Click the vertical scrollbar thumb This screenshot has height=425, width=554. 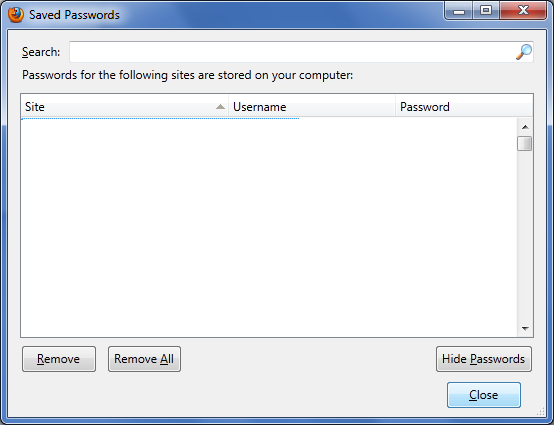525,143
